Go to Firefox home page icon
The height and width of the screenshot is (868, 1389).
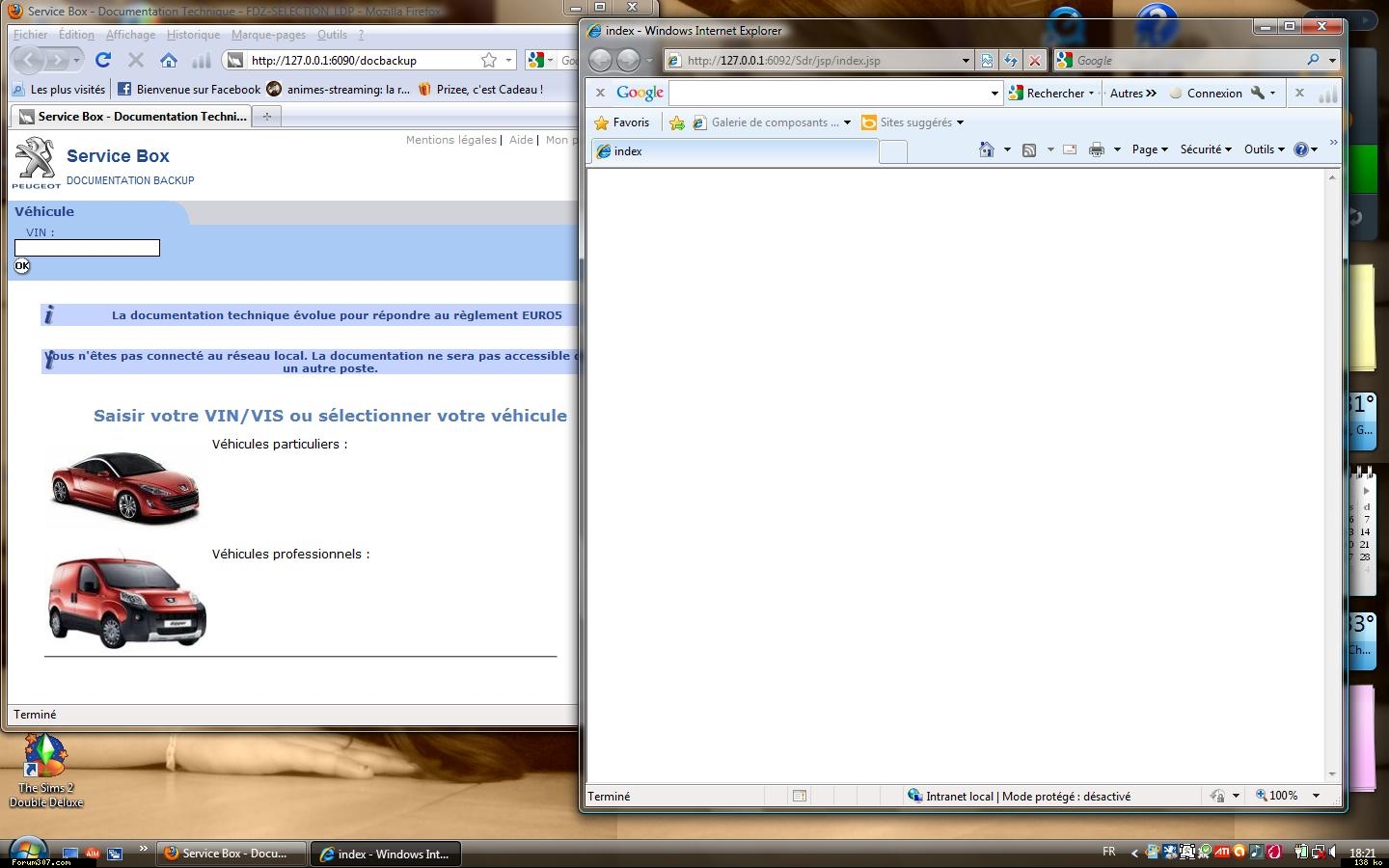[x=169, y=60]
